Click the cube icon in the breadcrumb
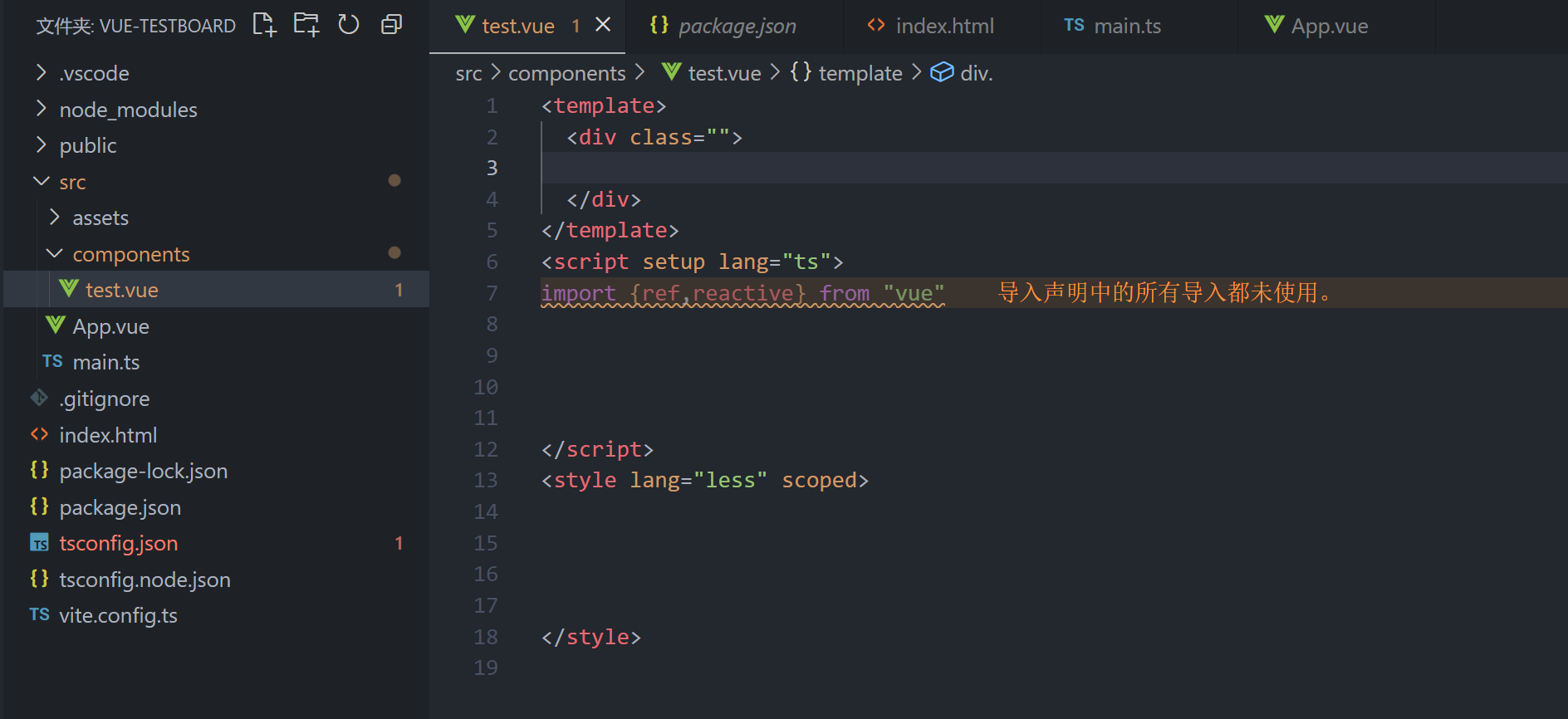This screenshot has height=719, width=1568. [942, 72]
